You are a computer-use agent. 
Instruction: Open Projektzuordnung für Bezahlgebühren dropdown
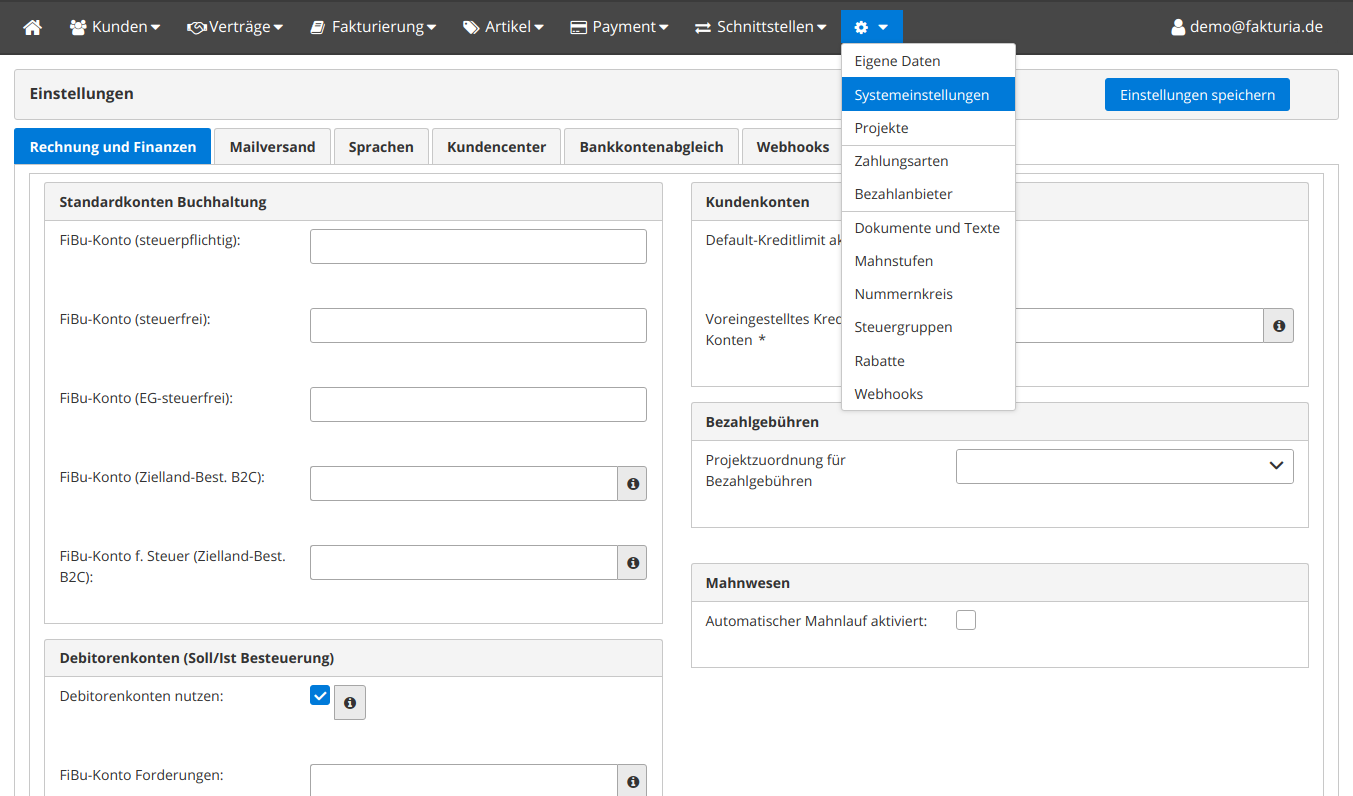pyautogui.click(x=1124, y=466)
